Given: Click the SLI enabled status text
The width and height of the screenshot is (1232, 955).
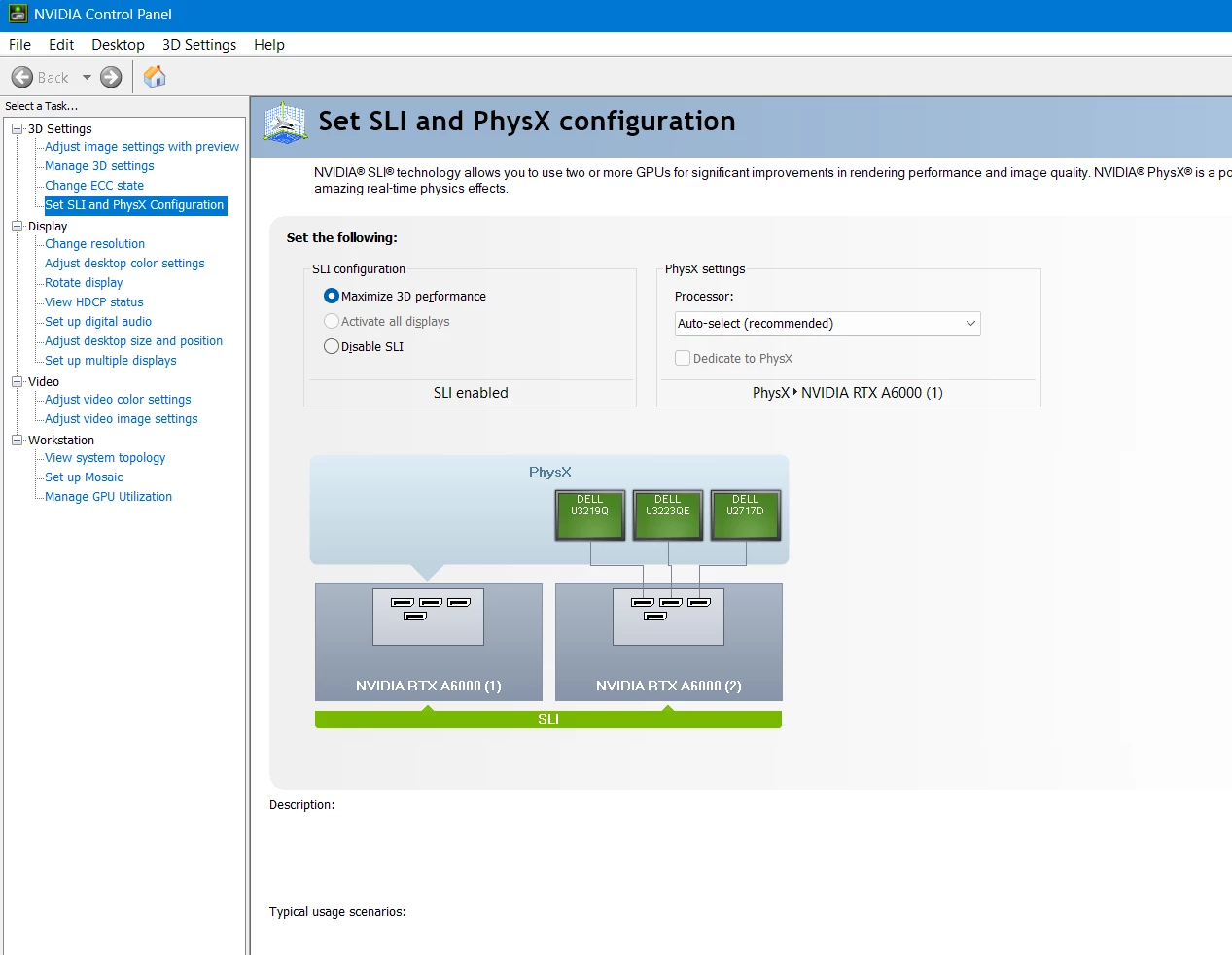Looking at the screenshot, I should point(471,393).
